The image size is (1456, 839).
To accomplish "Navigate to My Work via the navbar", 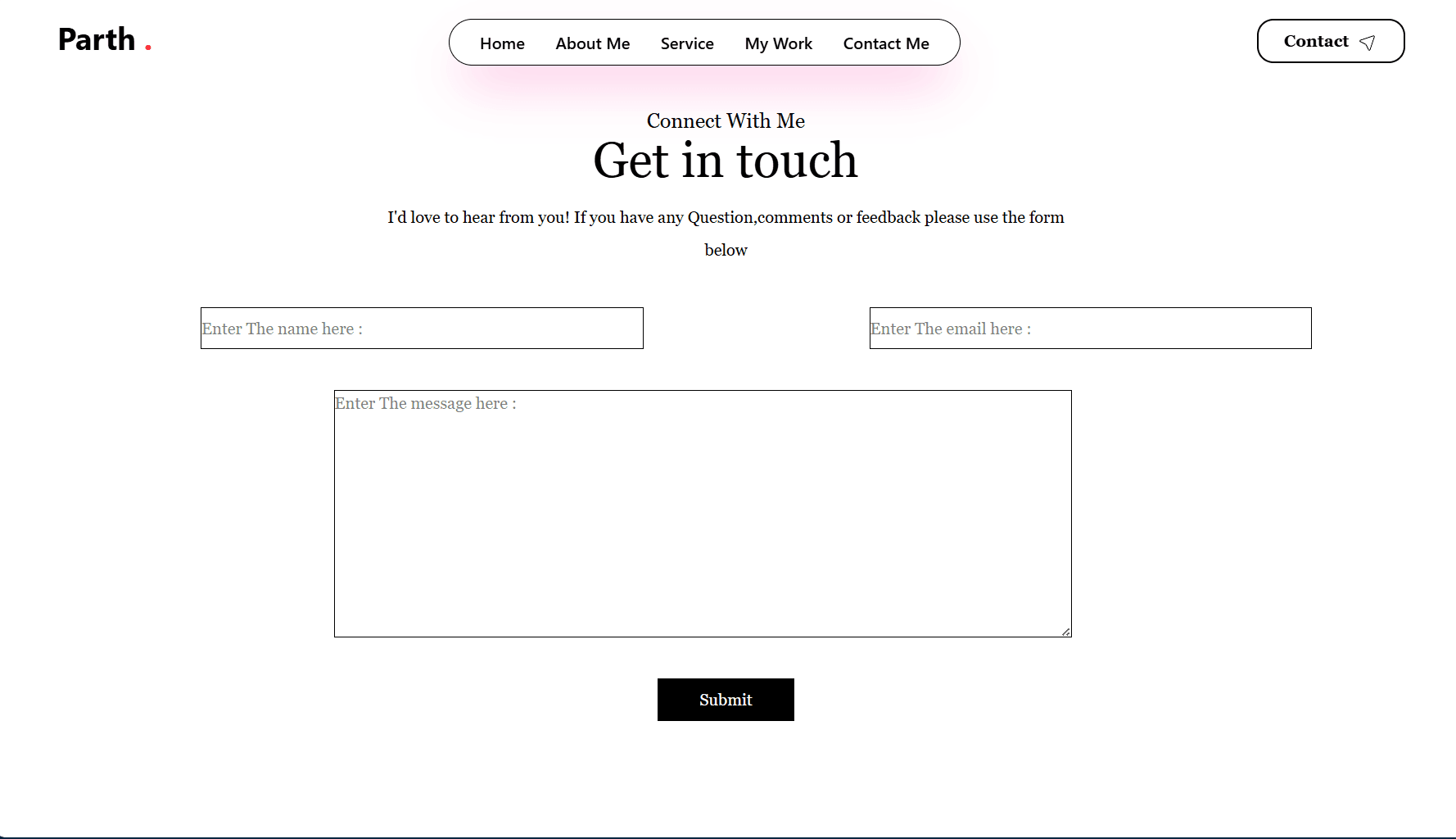I will (x=778, y=43).
